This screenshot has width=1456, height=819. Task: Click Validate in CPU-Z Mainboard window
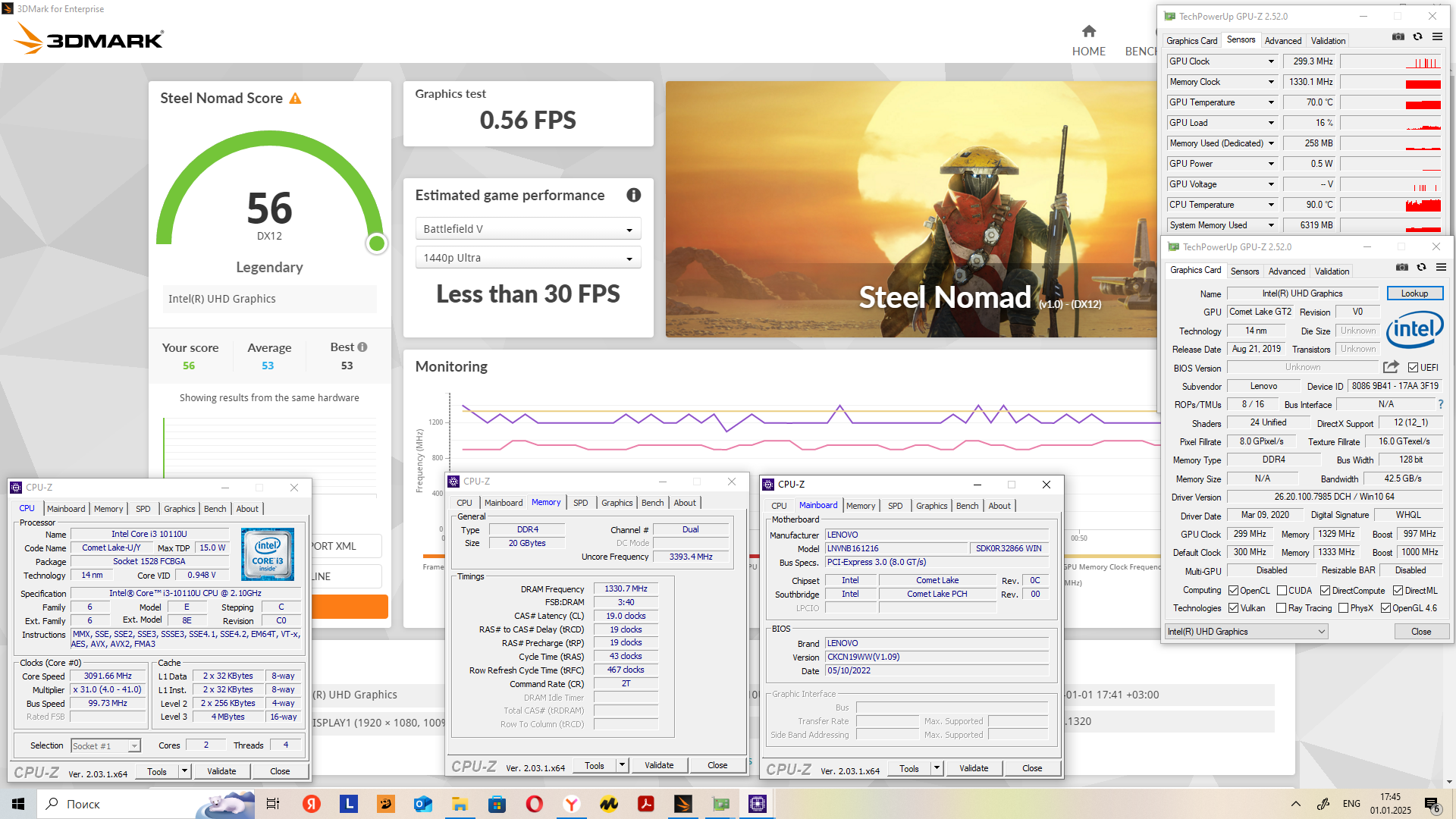[974, 769]
